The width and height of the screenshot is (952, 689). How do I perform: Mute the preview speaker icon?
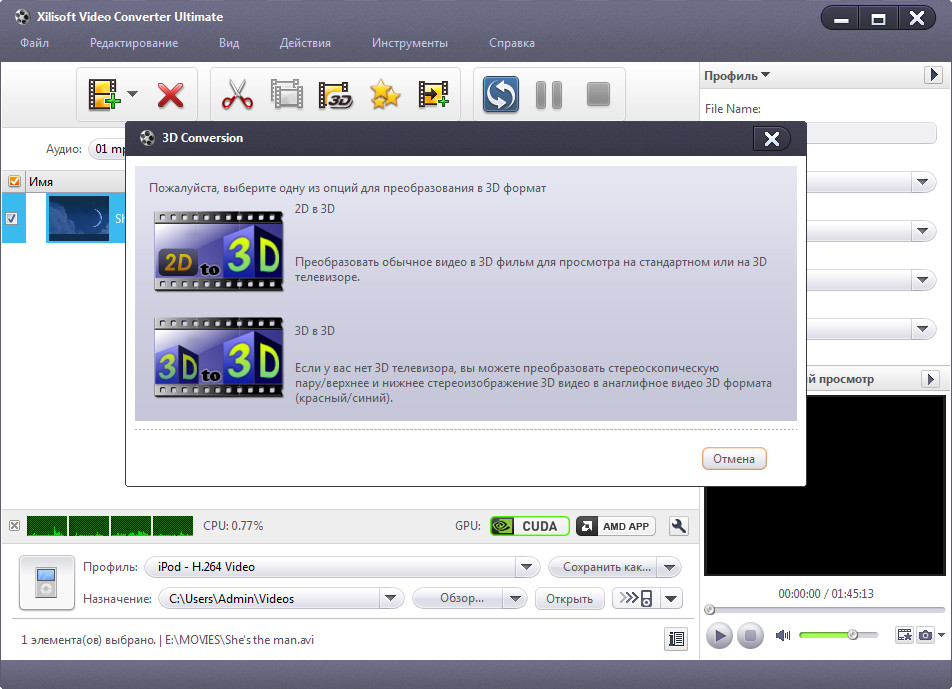[x=783, y=635]
